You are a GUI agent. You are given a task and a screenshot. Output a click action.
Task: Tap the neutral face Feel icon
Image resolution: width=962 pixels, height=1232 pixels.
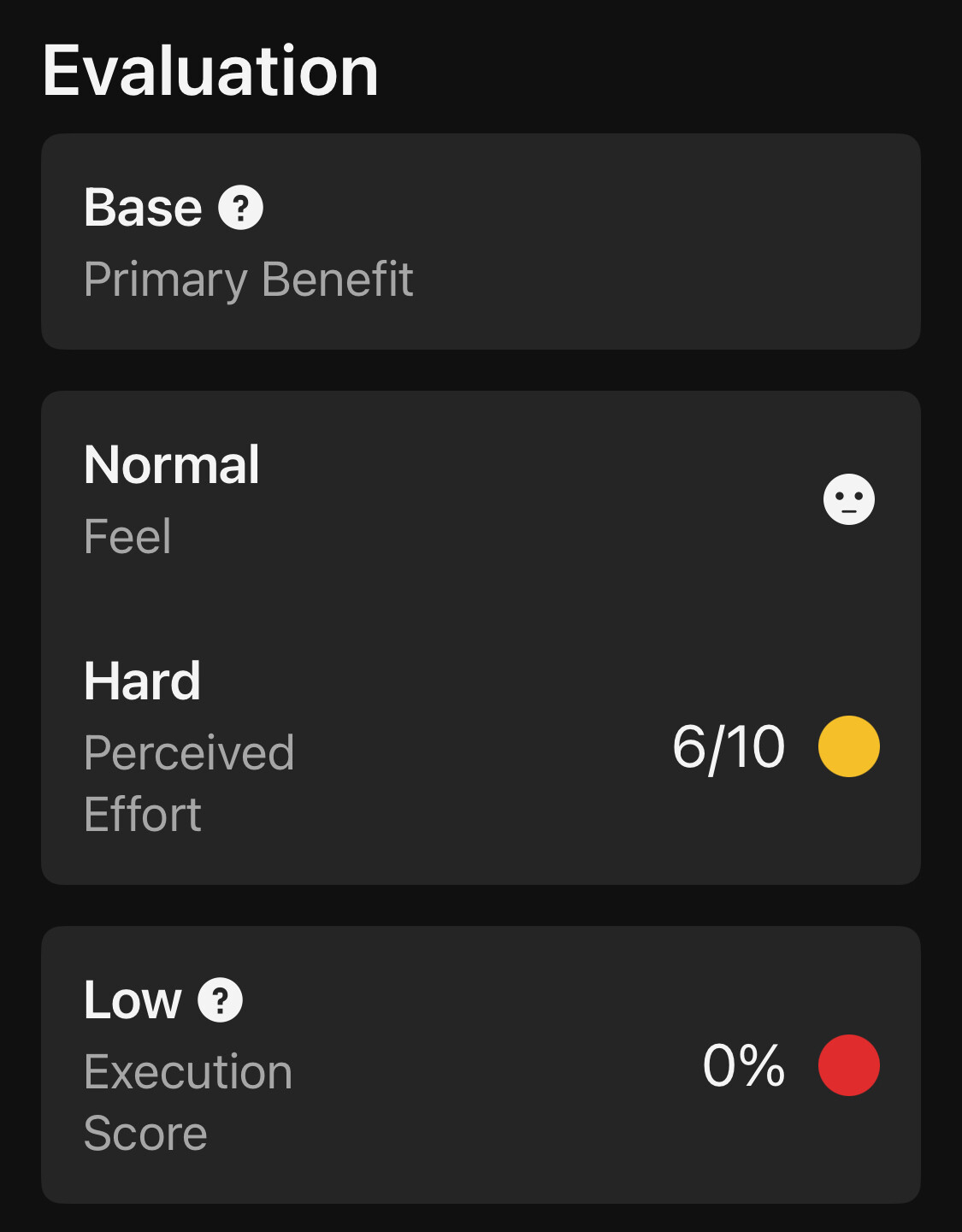pyautogui.click(x=848, y=499)
